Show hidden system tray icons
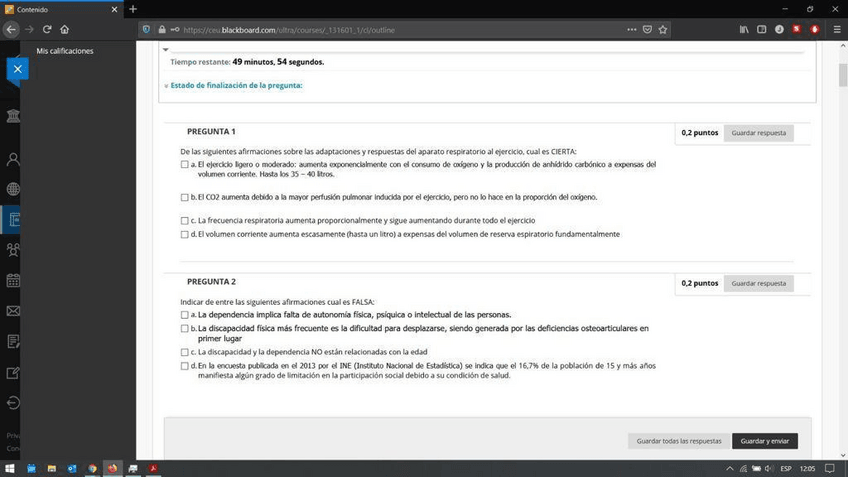 (x=730, y=468)
